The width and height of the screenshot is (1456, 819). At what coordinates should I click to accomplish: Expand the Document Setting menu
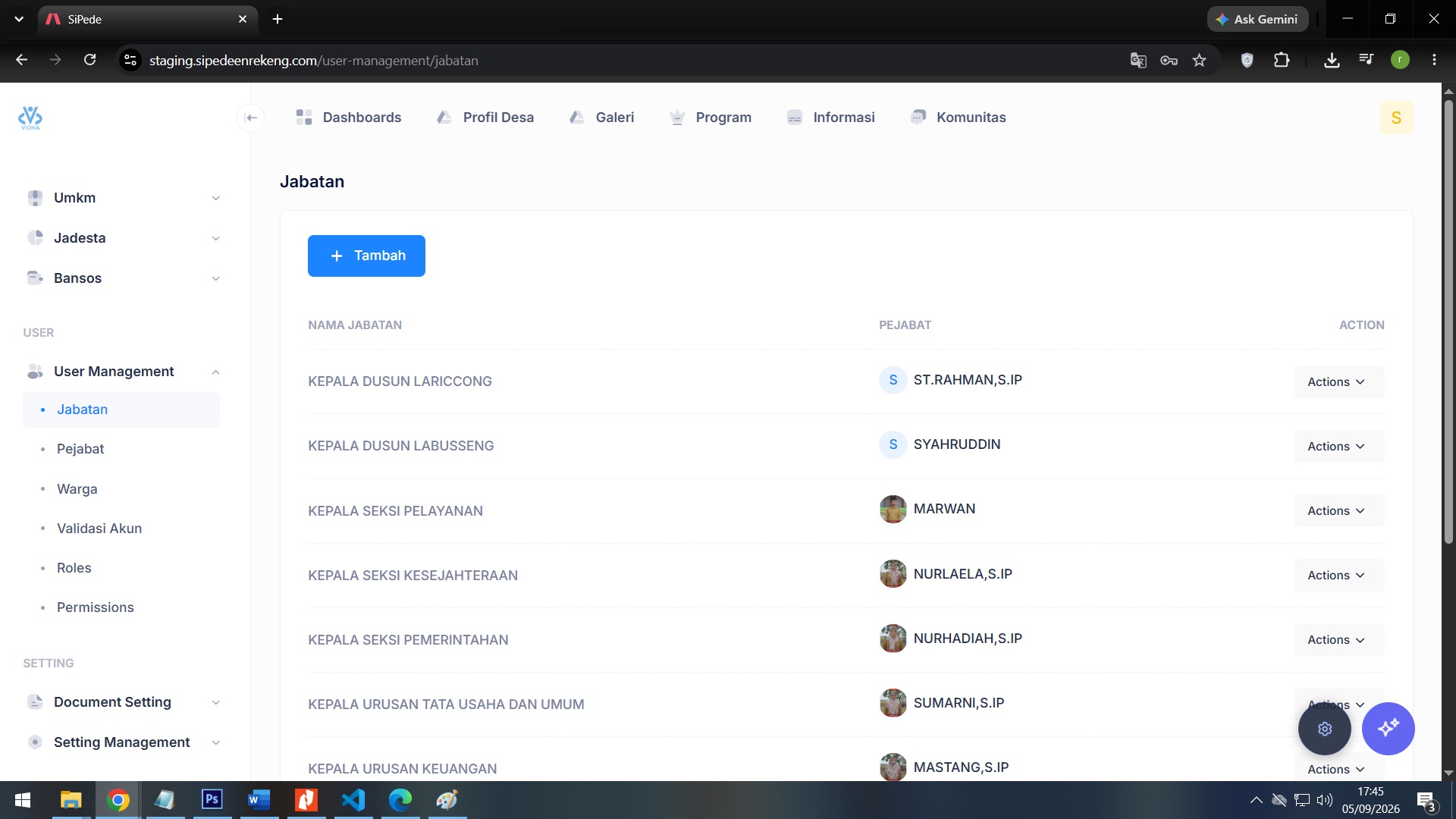click(x=122, y=702)
